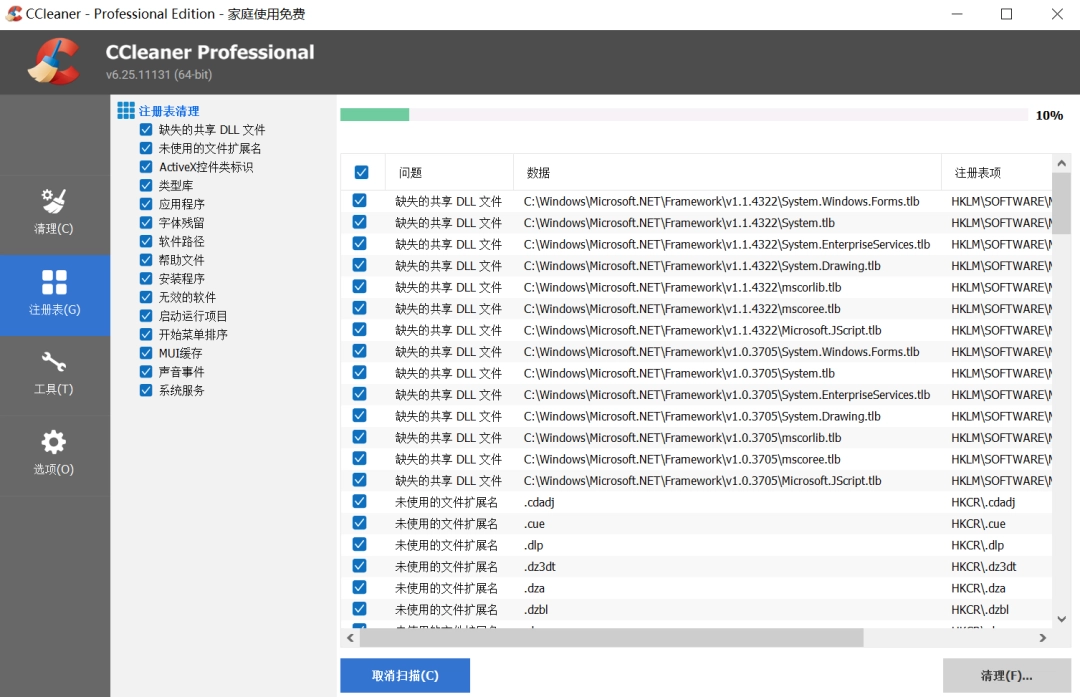Click the CCleaner icon in title bar
The image size is (1080, 697).
[14, 13]
